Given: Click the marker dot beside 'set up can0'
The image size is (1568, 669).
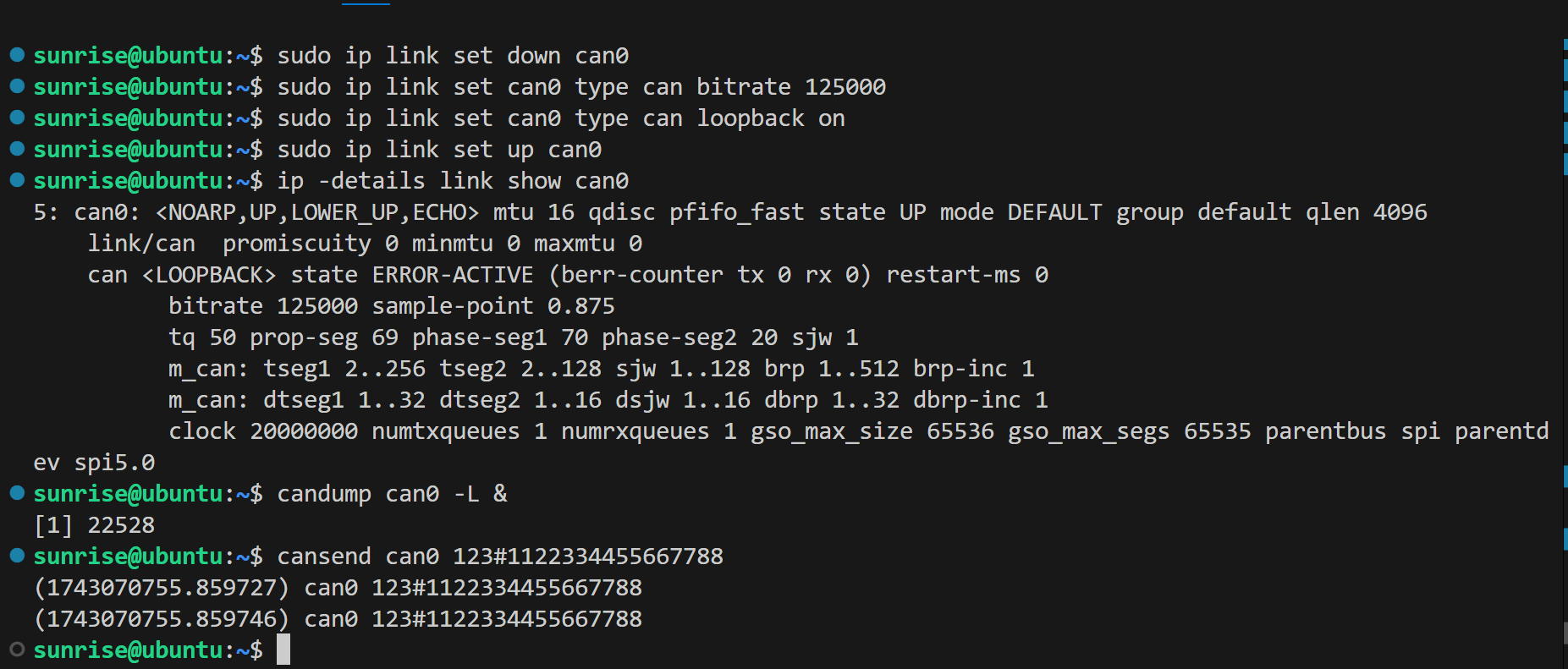Looking at the screenshot, I should [x=17, y=149].
